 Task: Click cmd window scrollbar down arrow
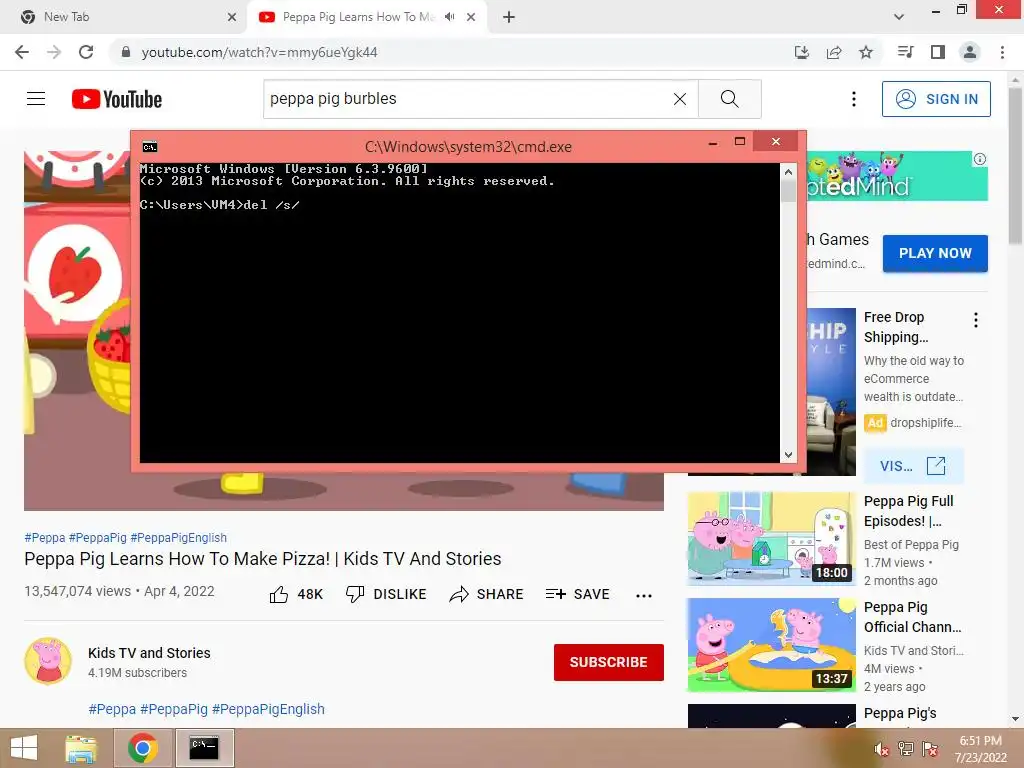[x=788, y=455]
